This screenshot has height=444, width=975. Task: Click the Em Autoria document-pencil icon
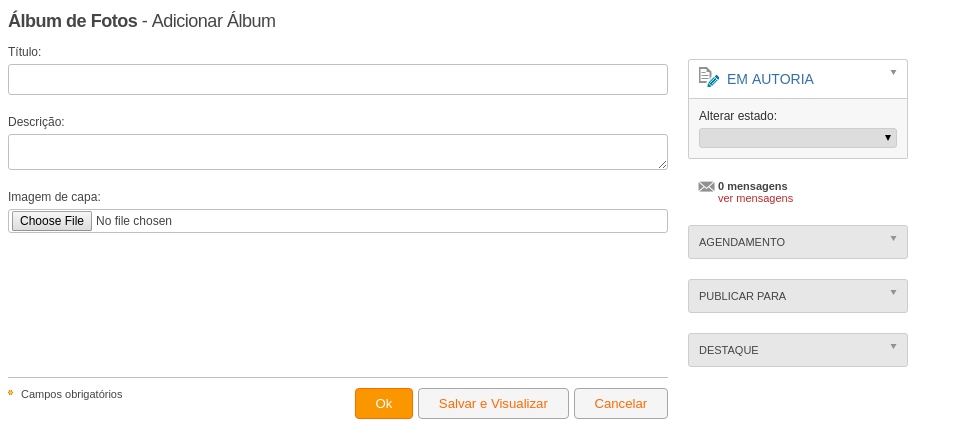[x=709, y=77]
